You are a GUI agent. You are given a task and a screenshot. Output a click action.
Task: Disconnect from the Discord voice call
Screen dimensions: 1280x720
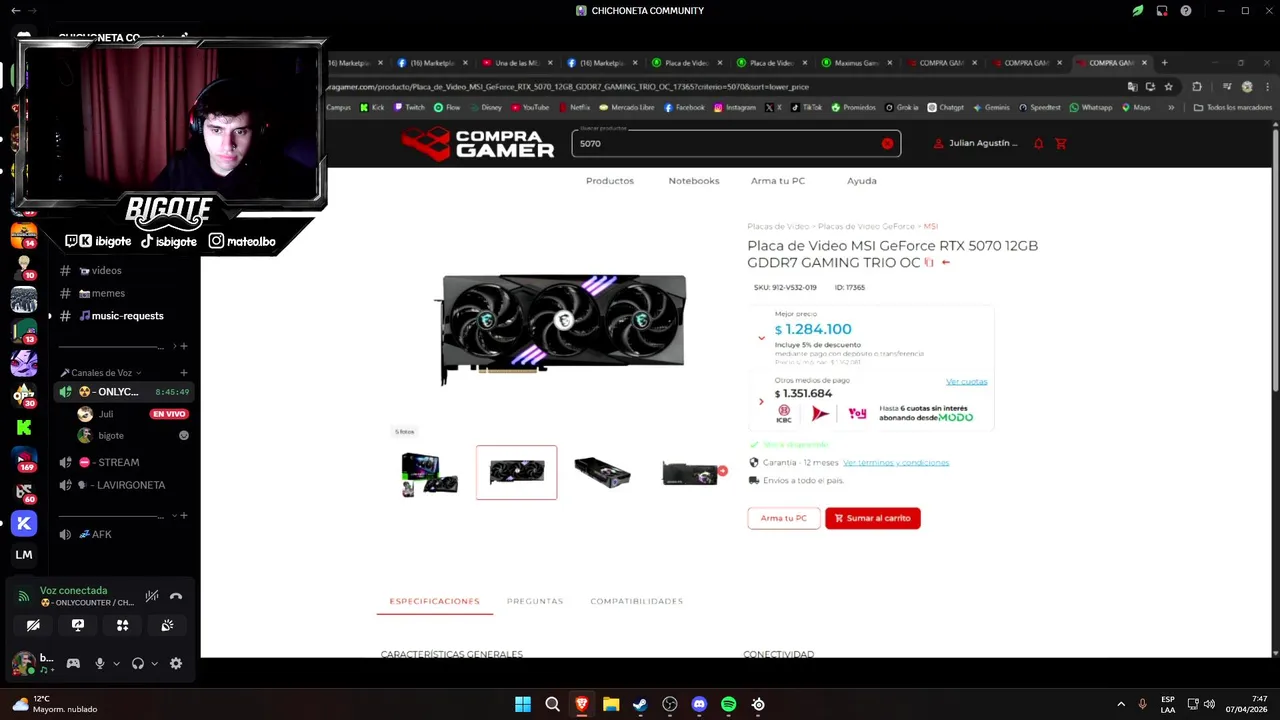(176, 596)
